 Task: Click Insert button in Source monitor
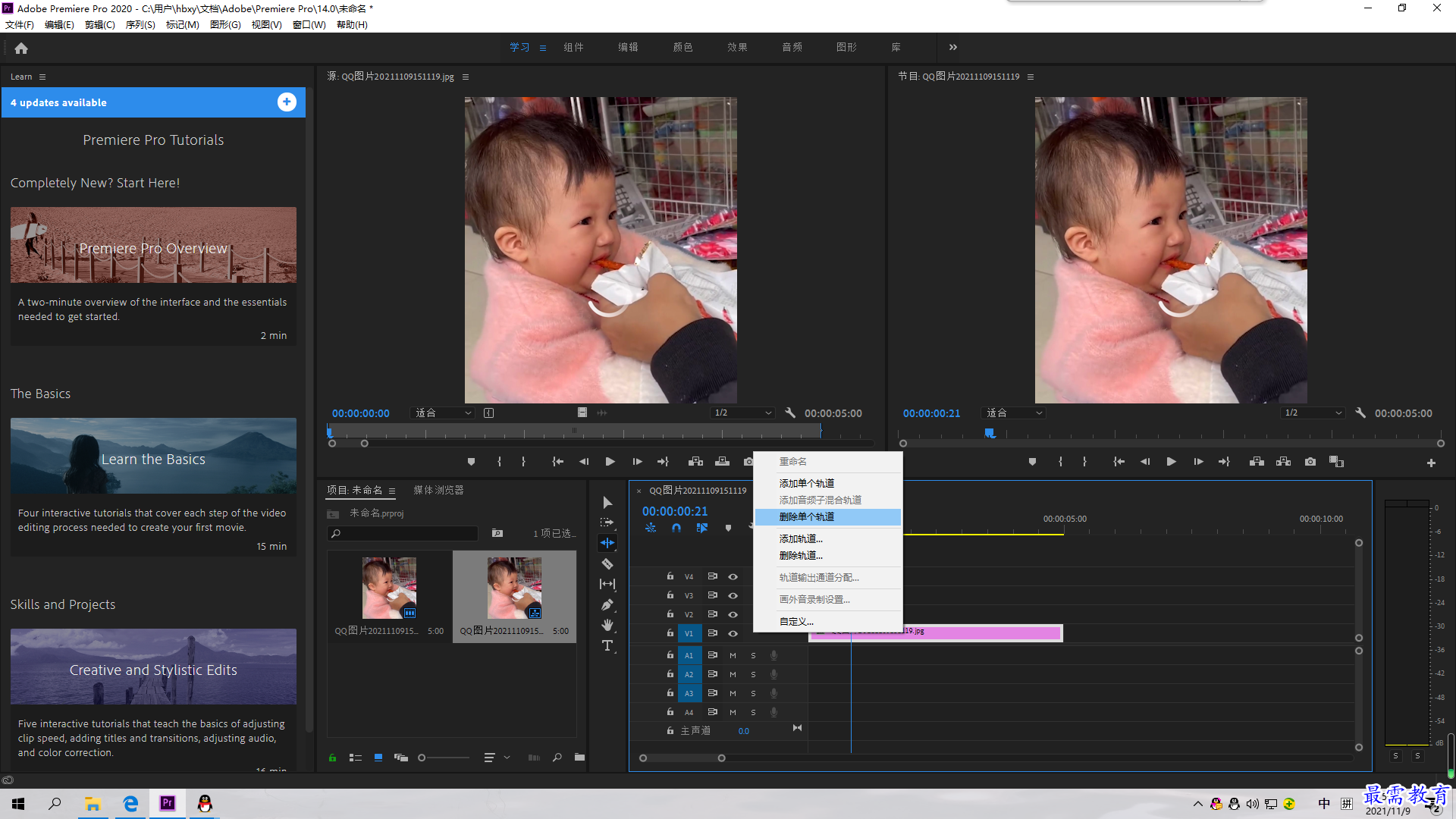[x=695, y=461]
